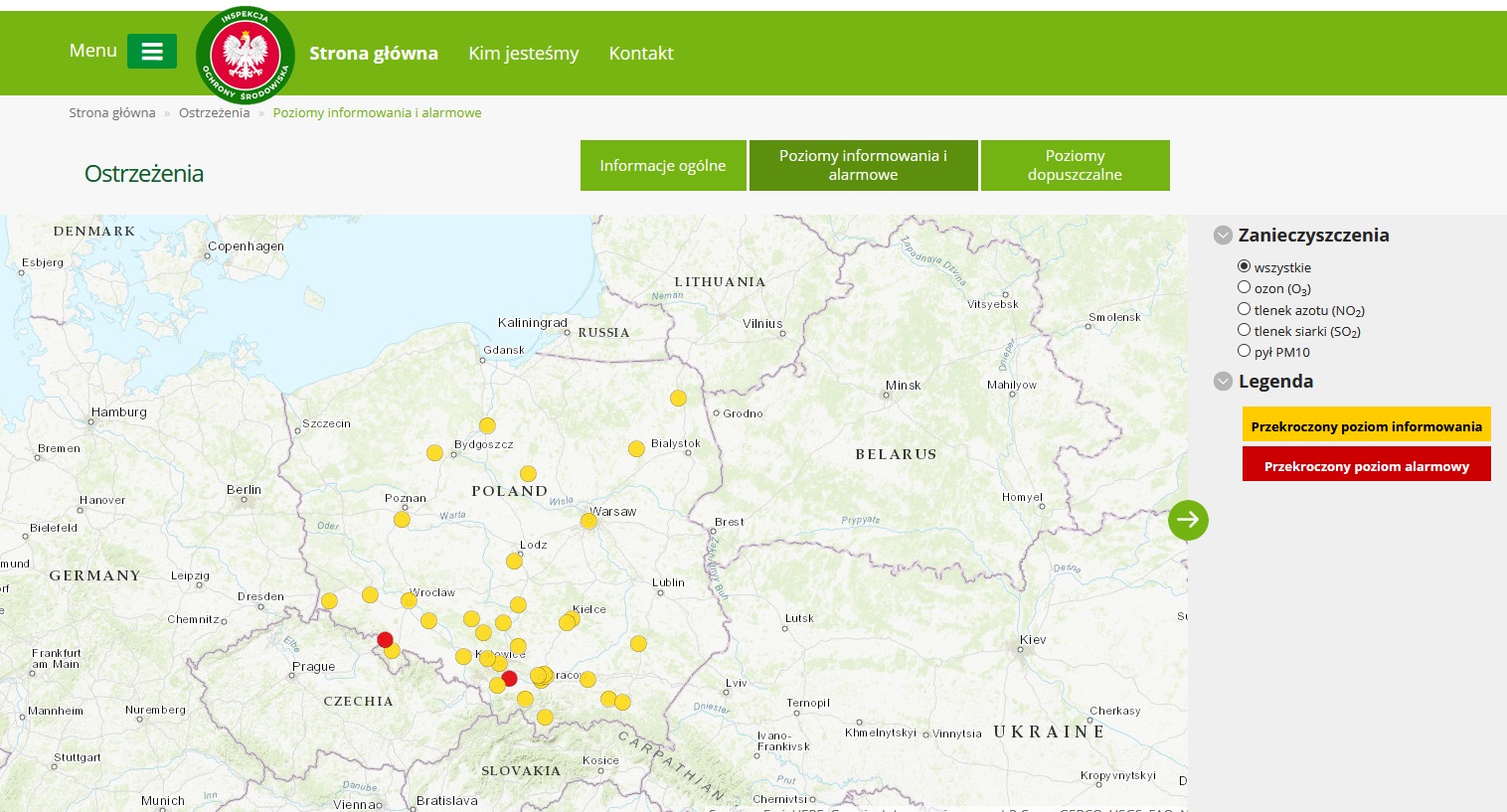Select the wszystkie pollutants radio button
Screen dimensions: 1507x812
pyautogui.click(x=1244, y=266)
